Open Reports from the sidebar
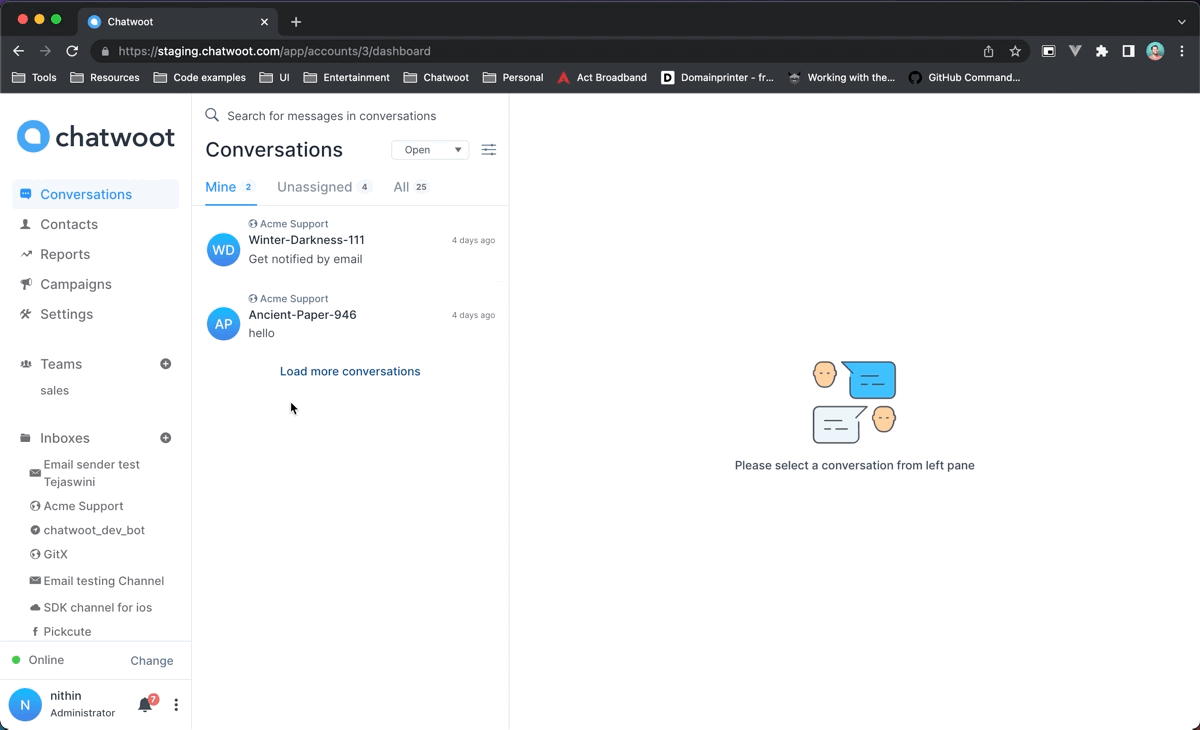The image size is (1200, 730). [65, 254]
